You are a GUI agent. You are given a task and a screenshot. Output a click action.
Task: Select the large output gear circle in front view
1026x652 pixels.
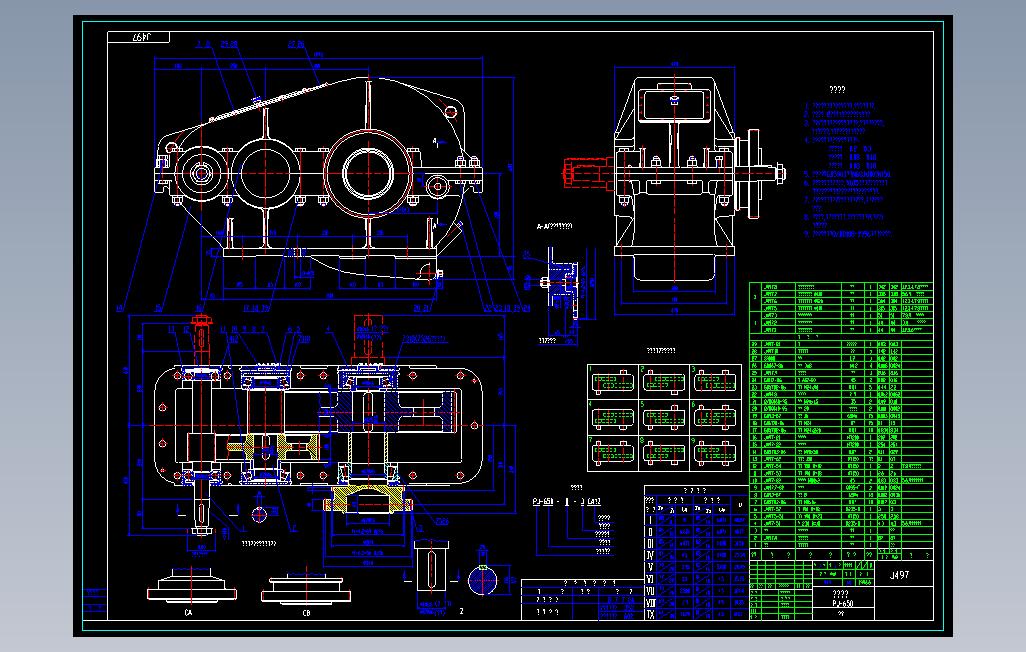[368, 173]
